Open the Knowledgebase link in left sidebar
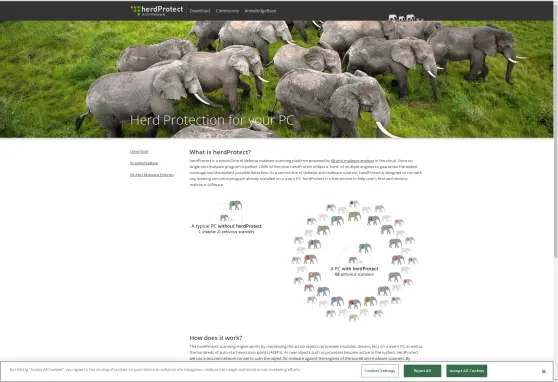The height and width of the screenshot is (382, 558). (144, 163)
